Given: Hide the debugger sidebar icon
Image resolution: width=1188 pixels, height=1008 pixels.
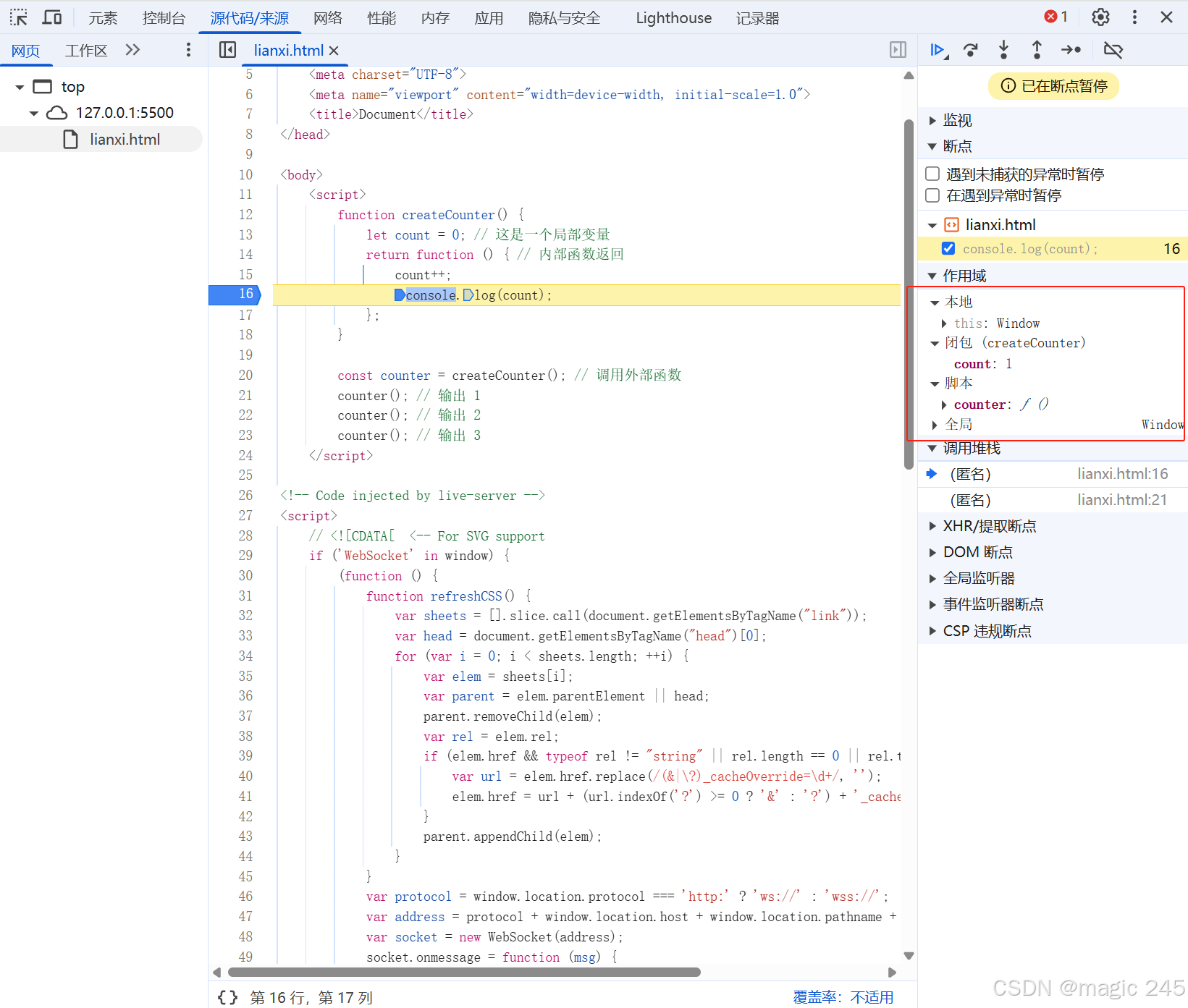Looking at the screenshot, I should point(898,50).
